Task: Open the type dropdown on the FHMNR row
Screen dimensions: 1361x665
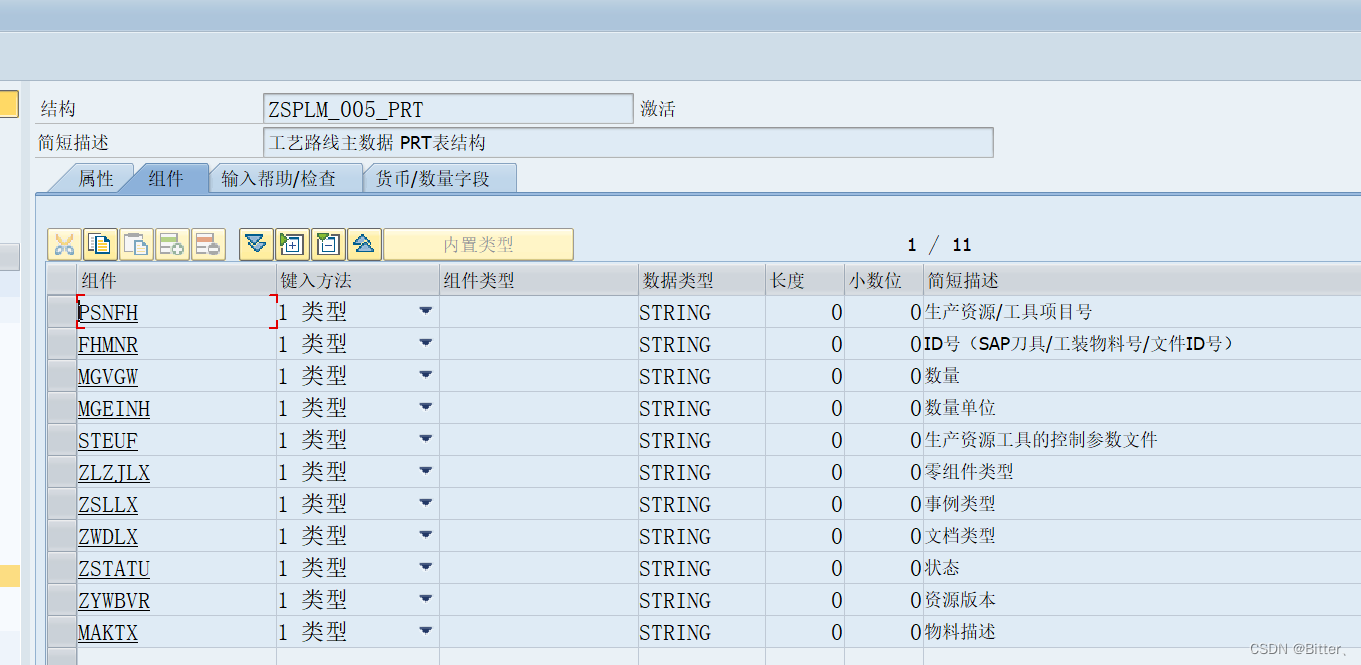Action: 426,343
